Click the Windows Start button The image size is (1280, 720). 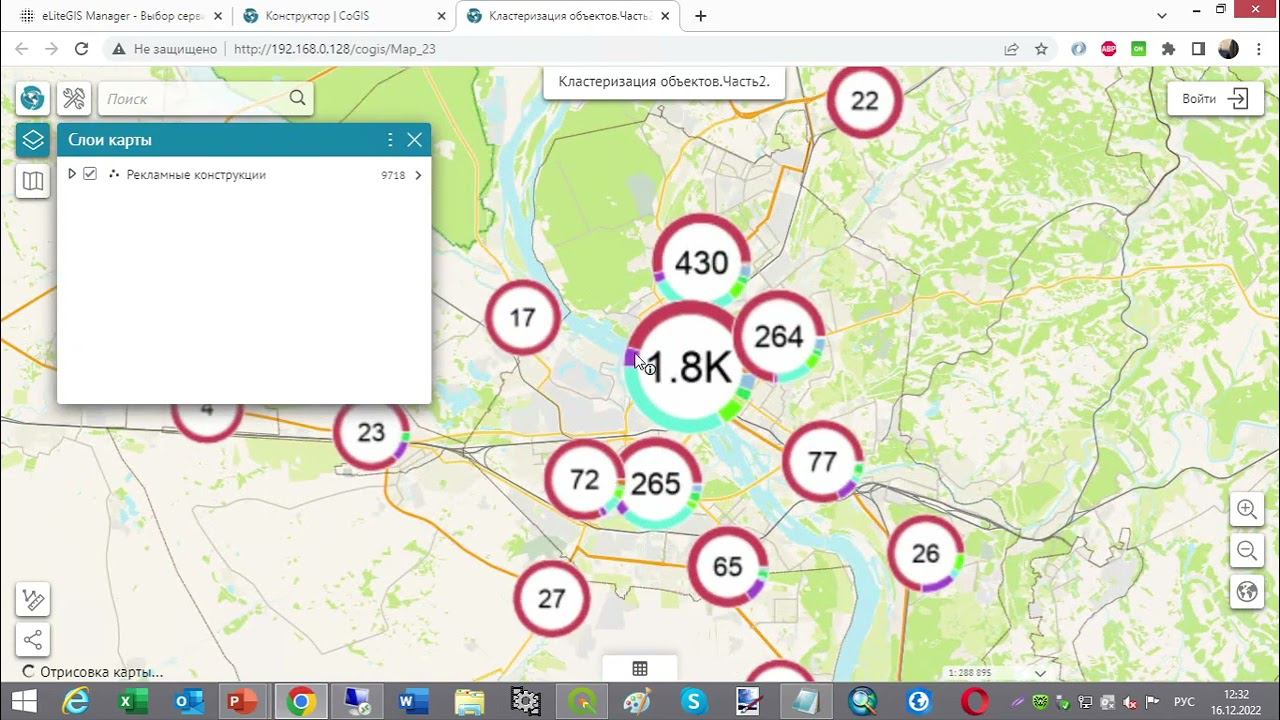point(24,701)
